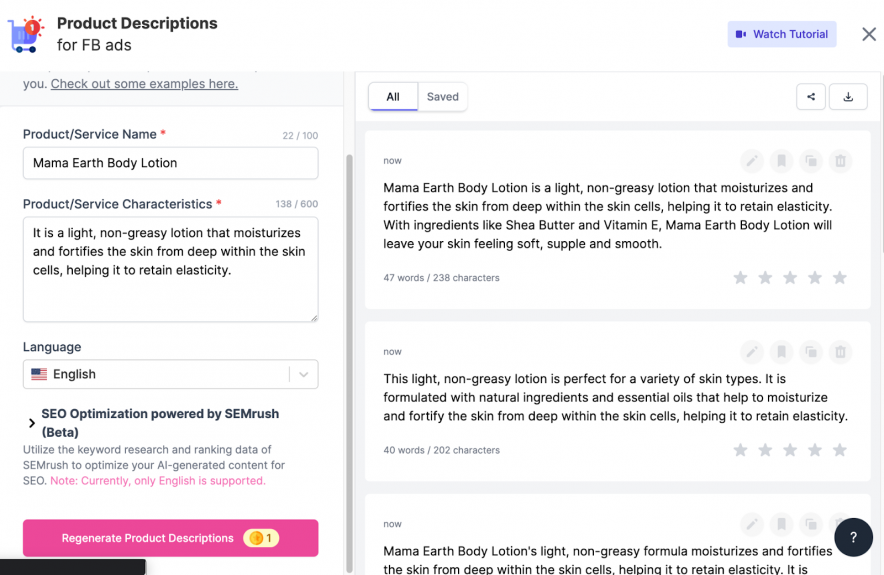Rate the first description five stars
The width and height of the screenshot is (884, 575).
(x=840, y=278)
